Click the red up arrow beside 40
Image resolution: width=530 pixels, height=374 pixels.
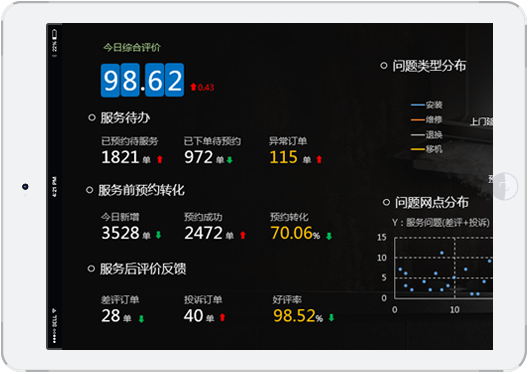tap(222, 317)
